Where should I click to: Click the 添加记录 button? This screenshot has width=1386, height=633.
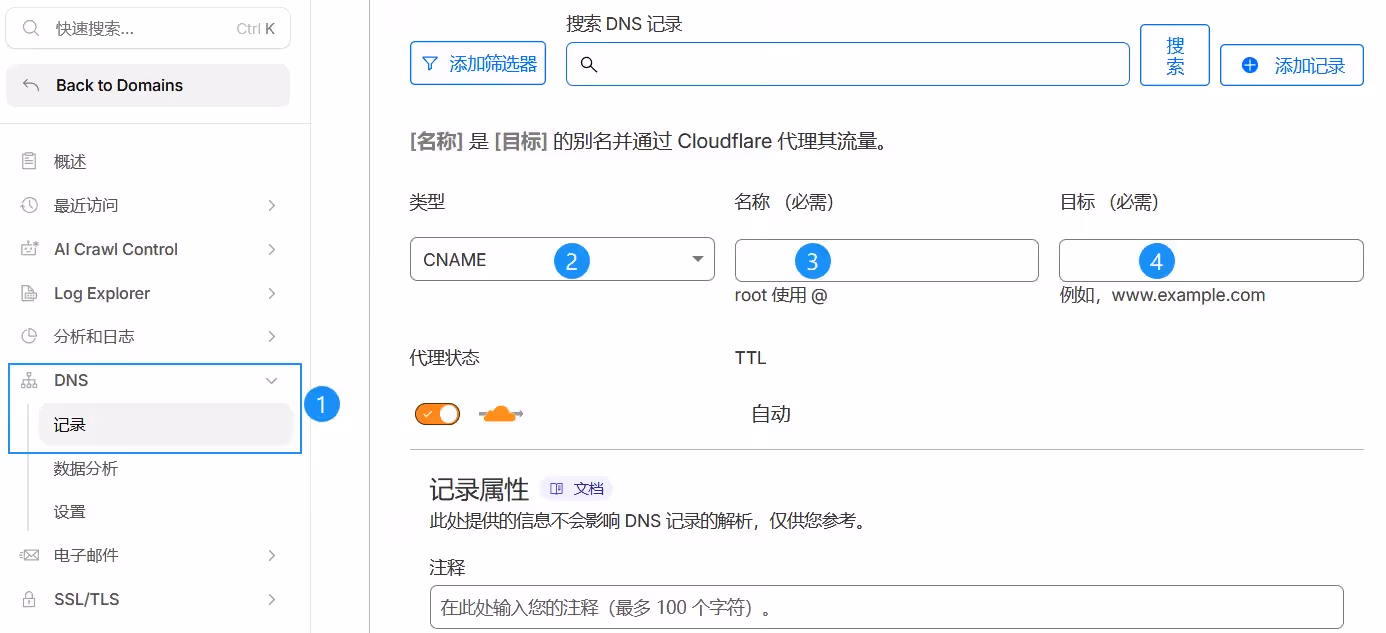click(1291, 65)
